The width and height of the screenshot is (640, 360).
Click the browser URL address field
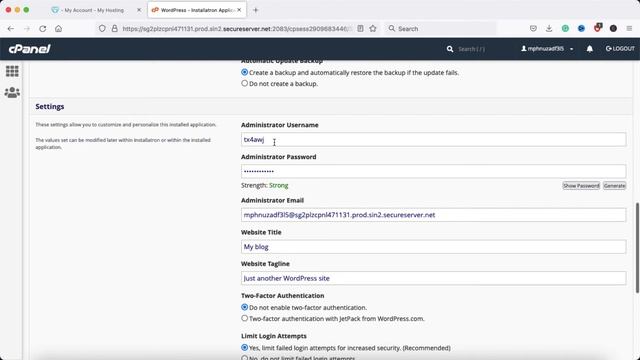237,29
